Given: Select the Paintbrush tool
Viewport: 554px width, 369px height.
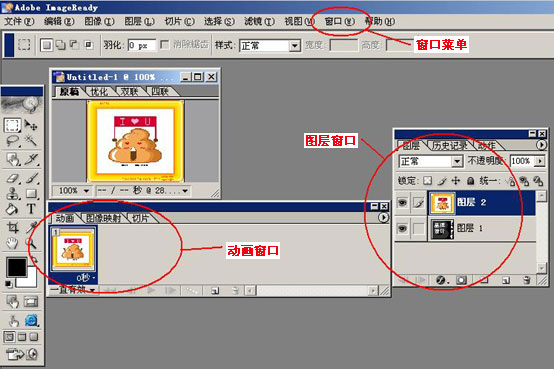Looking at the screenshot, I should coord(32,178).
